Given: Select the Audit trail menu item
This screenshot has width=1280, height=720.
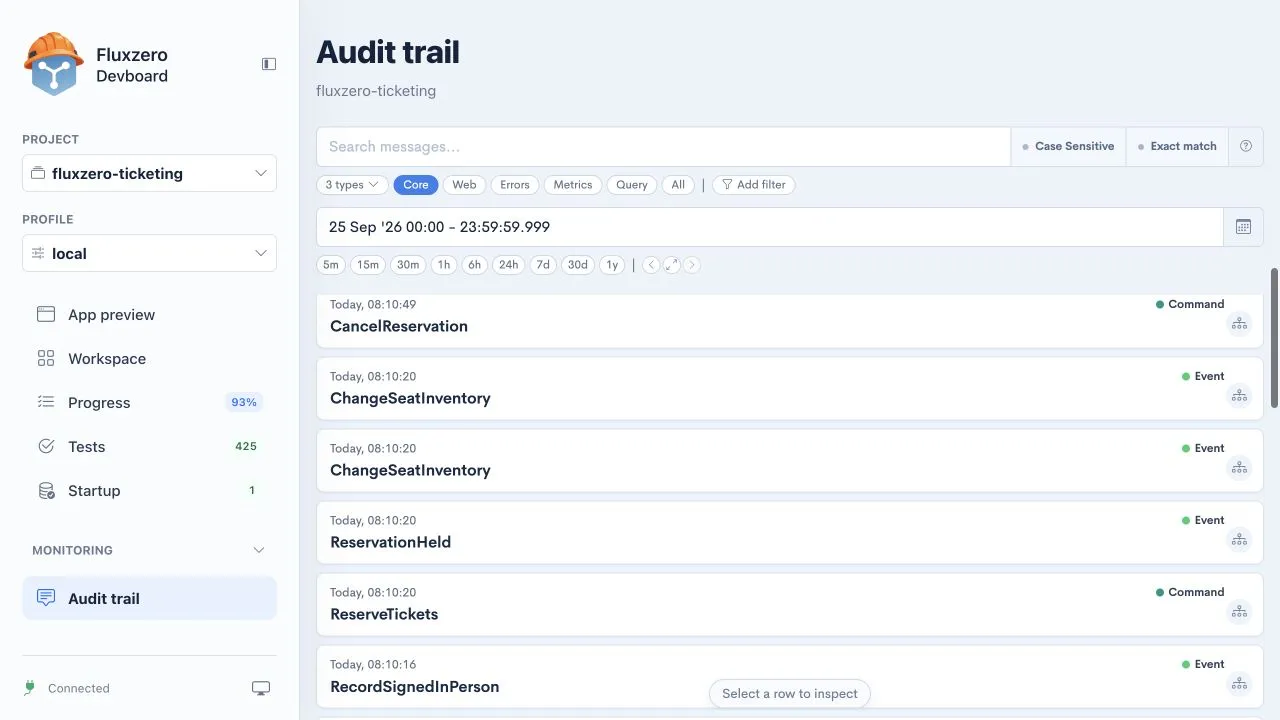Looking at the screenshot, I should (149, 598).
